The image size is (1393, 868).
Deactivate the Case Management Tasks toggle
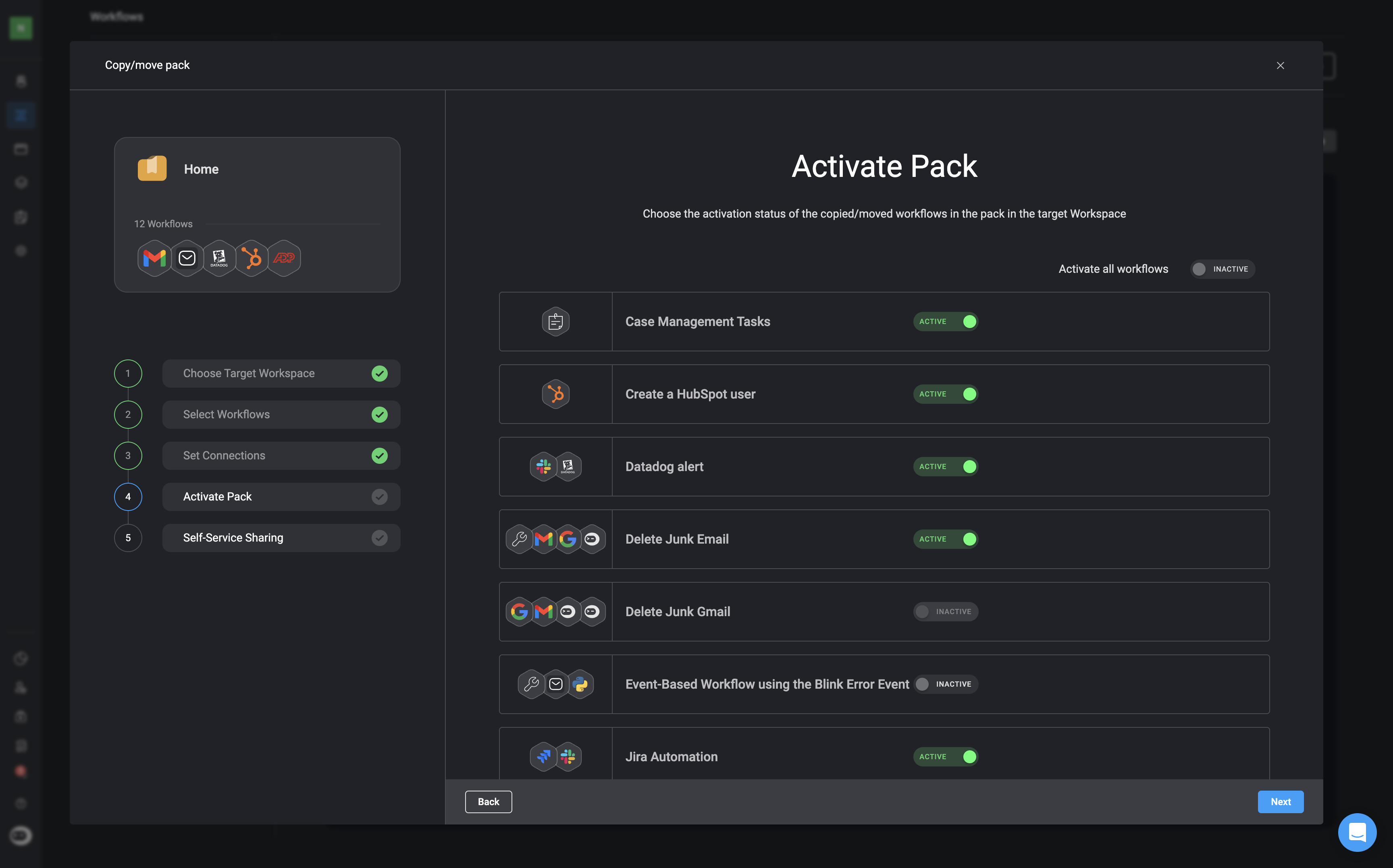pos(945,322)
